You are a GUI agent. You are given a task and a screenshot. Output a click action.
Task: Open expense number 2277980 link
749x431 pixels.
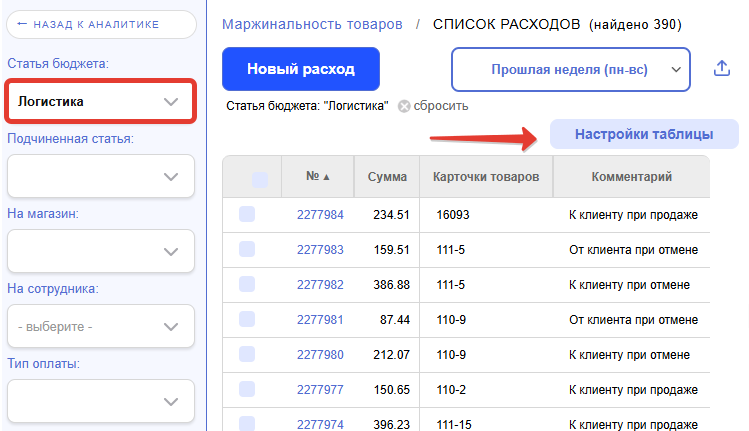[320, 354]
